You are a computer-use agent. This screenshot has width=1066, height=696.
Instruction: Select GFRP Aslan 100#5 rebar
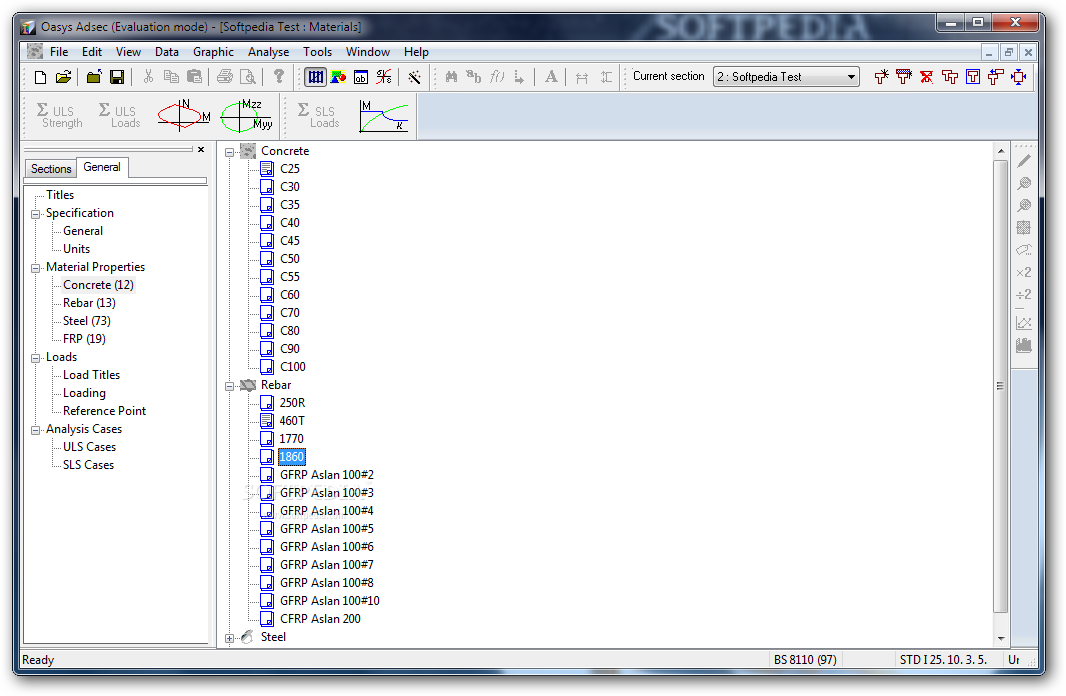click(326, 529)
